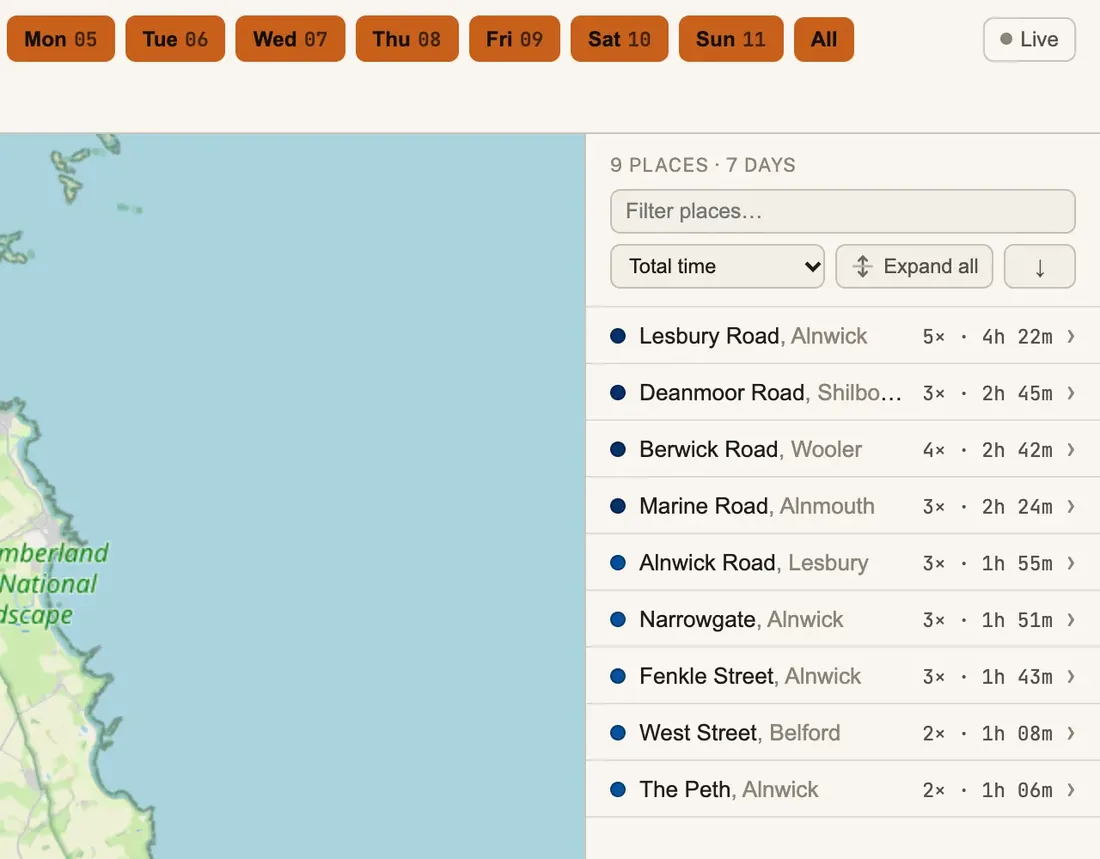Reverse sort order with the arrow button
The width and height of the screenshot is (1100, 859).
tap(1040, 267)
